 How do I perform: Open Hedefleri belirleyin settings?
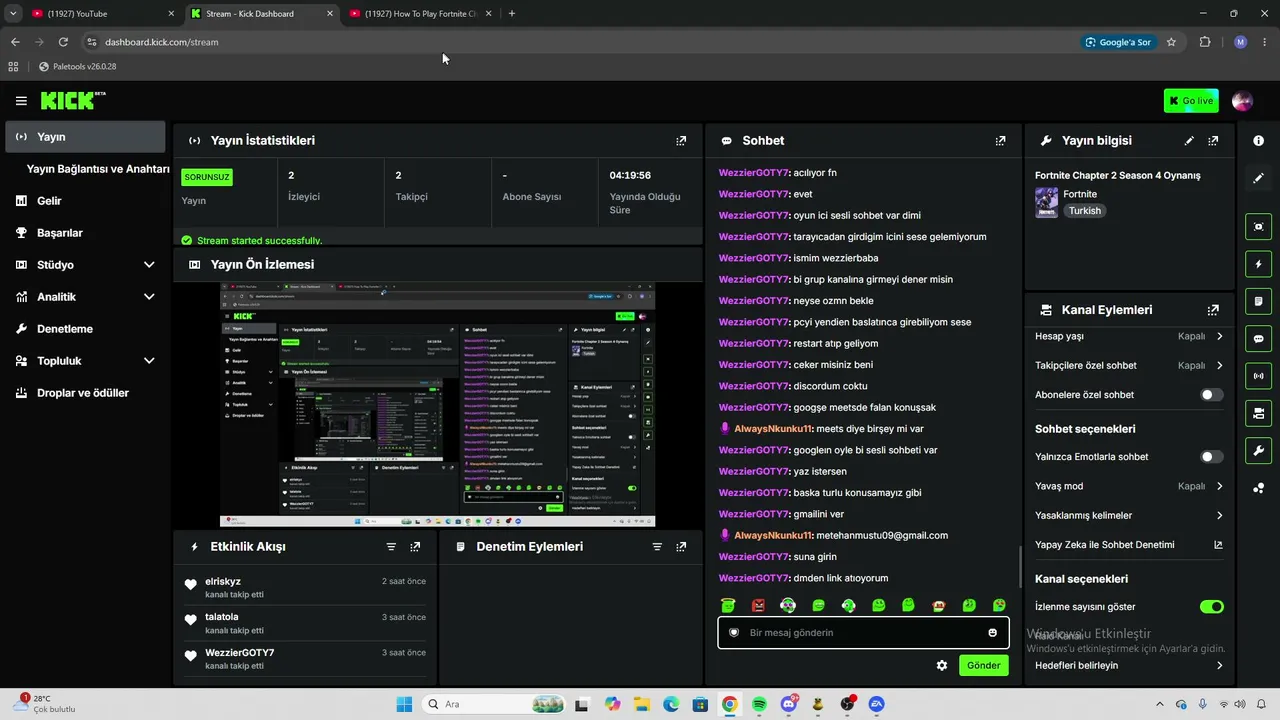1129,665
